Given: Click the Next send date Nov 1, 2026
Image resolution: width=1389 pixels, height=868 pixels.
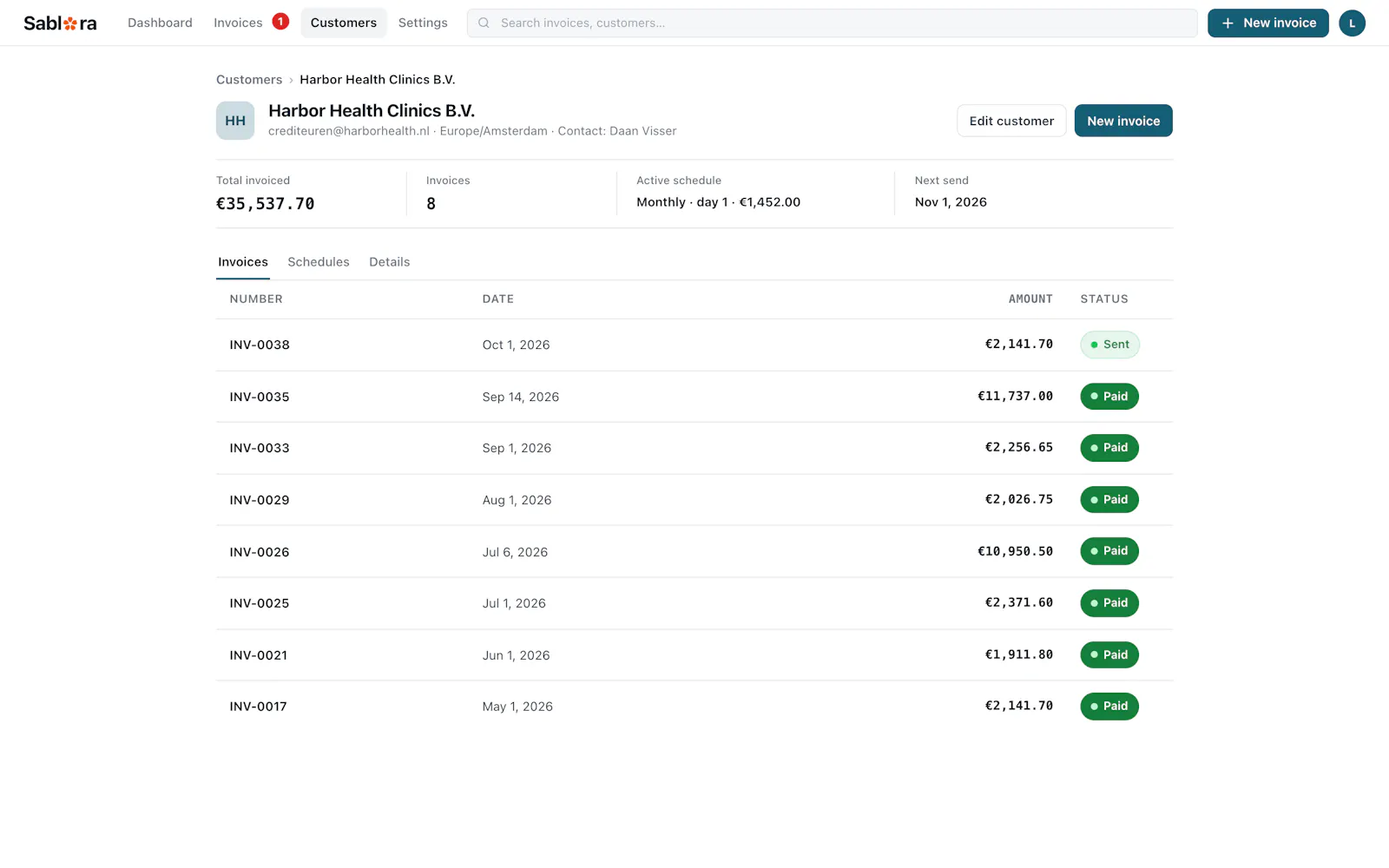Looking at the screenshot, I should point(951,202).
